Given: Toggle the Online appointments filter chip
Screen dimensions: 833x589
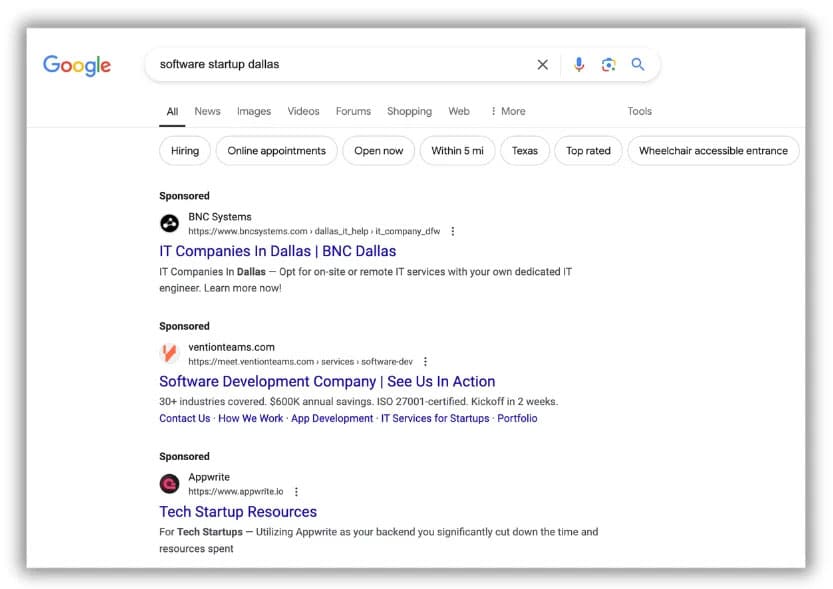Looking at the screenshot, I should point(276,151).
